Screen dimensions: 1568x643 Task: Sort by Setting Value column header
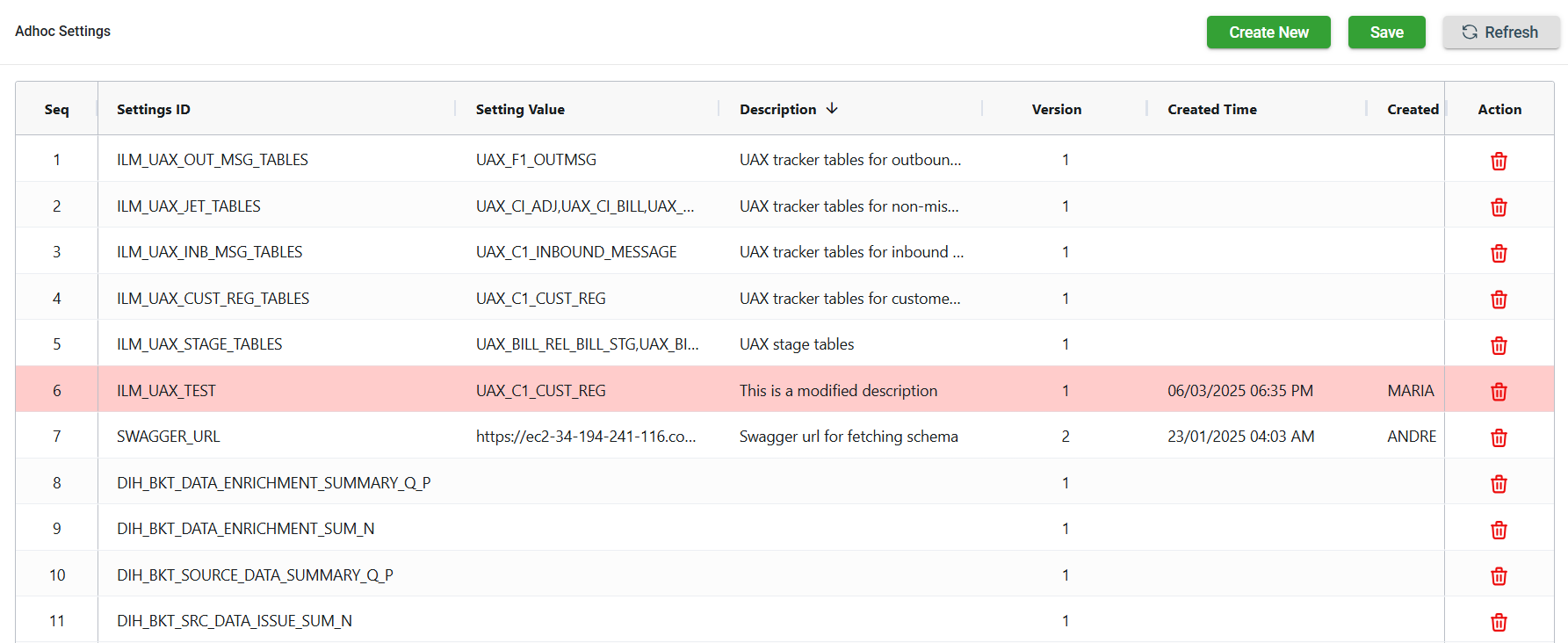[520, 110]
